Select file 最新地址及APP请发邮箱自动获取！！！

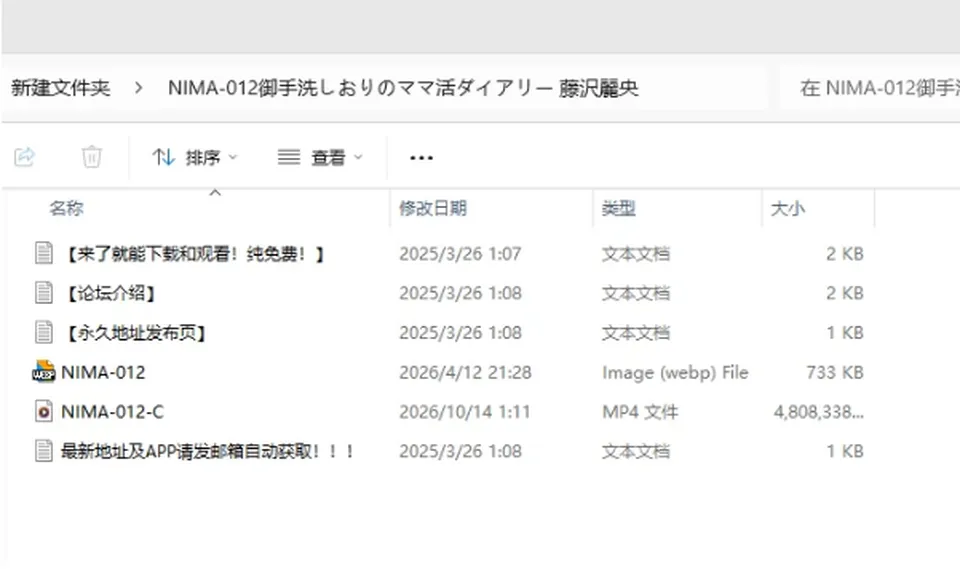point(208,451)
